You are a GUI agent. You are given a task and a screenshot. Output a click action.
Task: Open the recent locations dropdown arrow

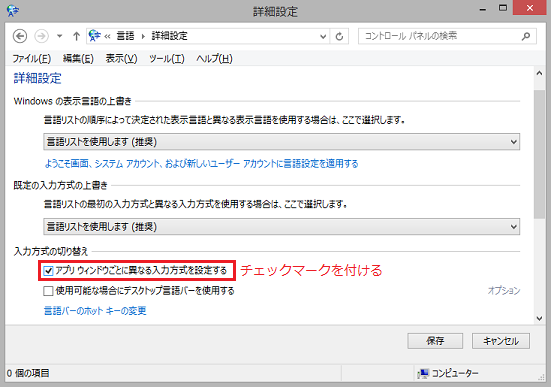[60, 36]
